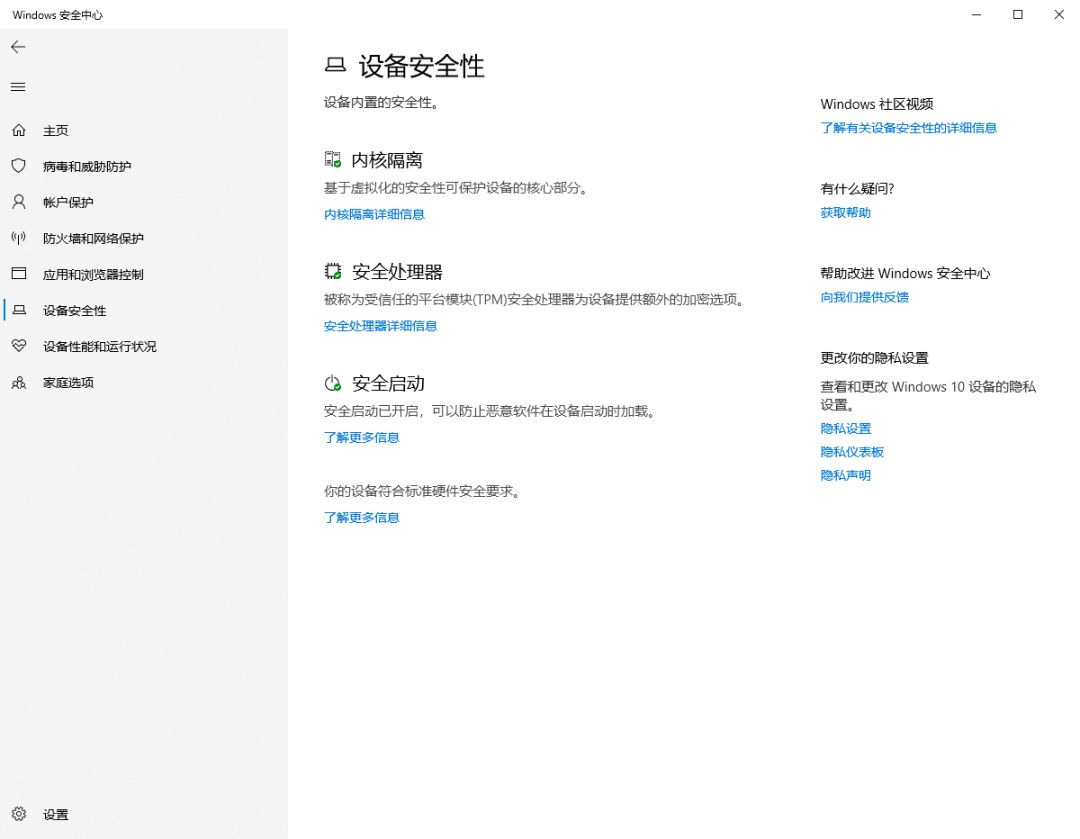Click the 设备安全性 page title
The height and width of the screenshot is (839, 1080).
pos(422,66)
